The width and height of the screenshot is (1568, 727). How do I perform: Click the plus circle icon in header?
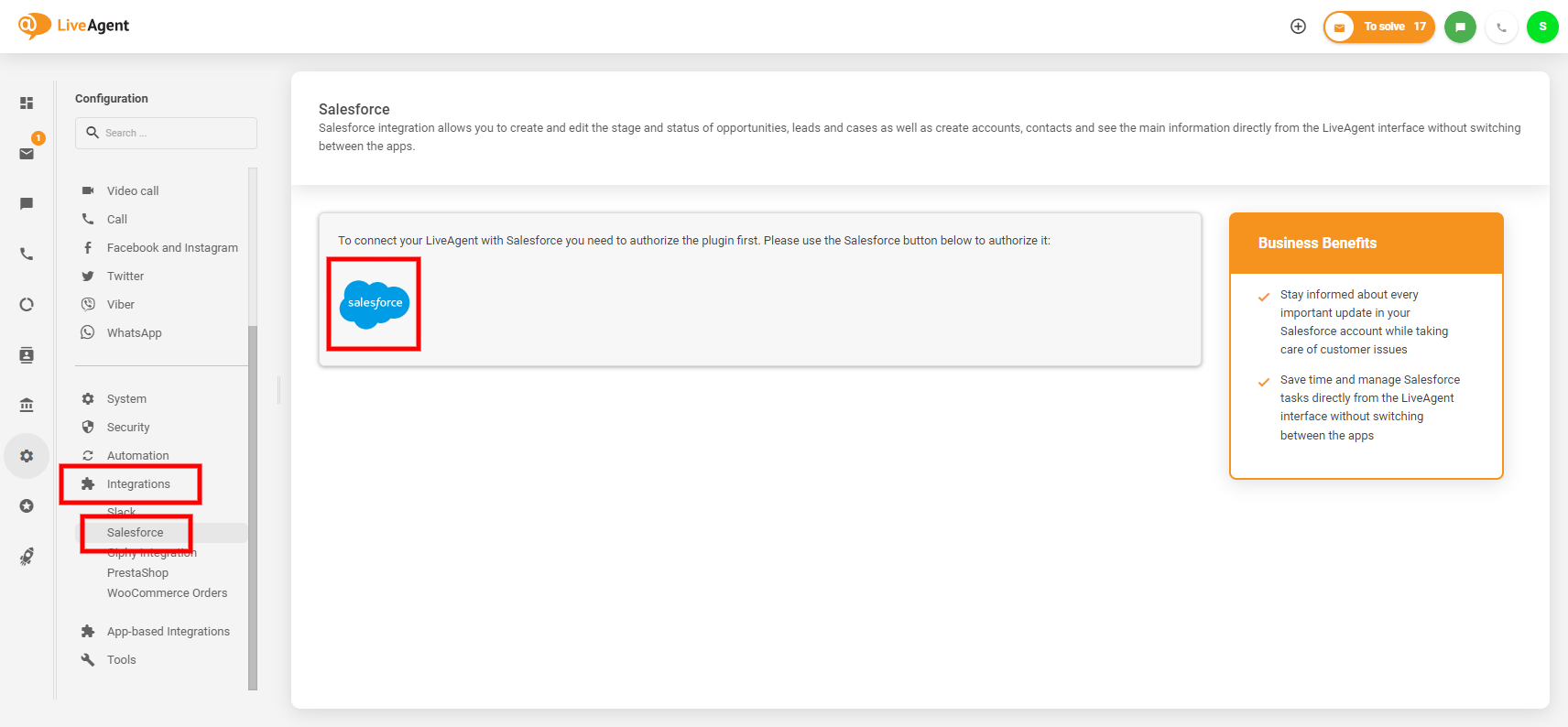pyautogui.click(x=1298, y=27)
